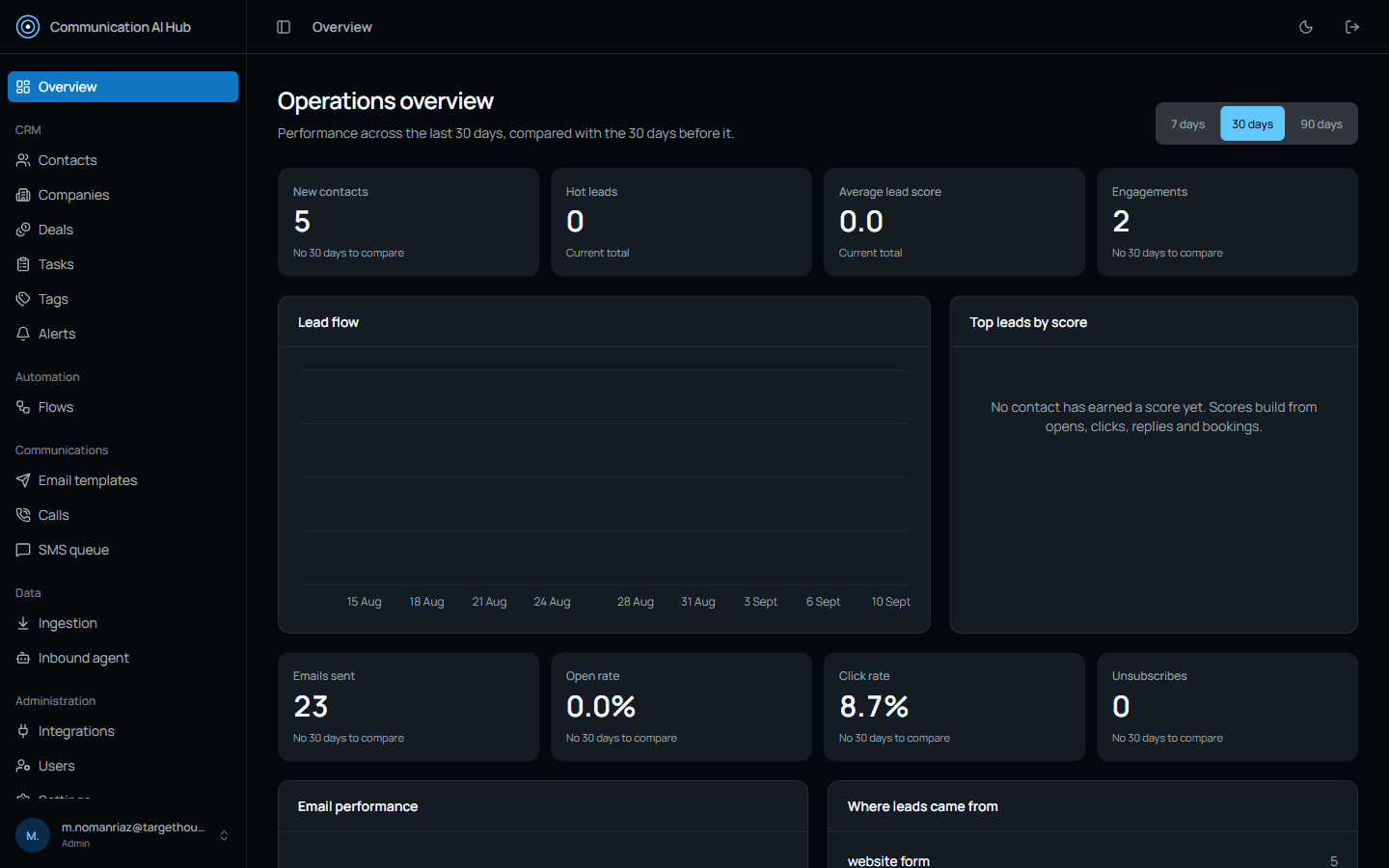Open the Overview menu item

click(x=123, y=87)
